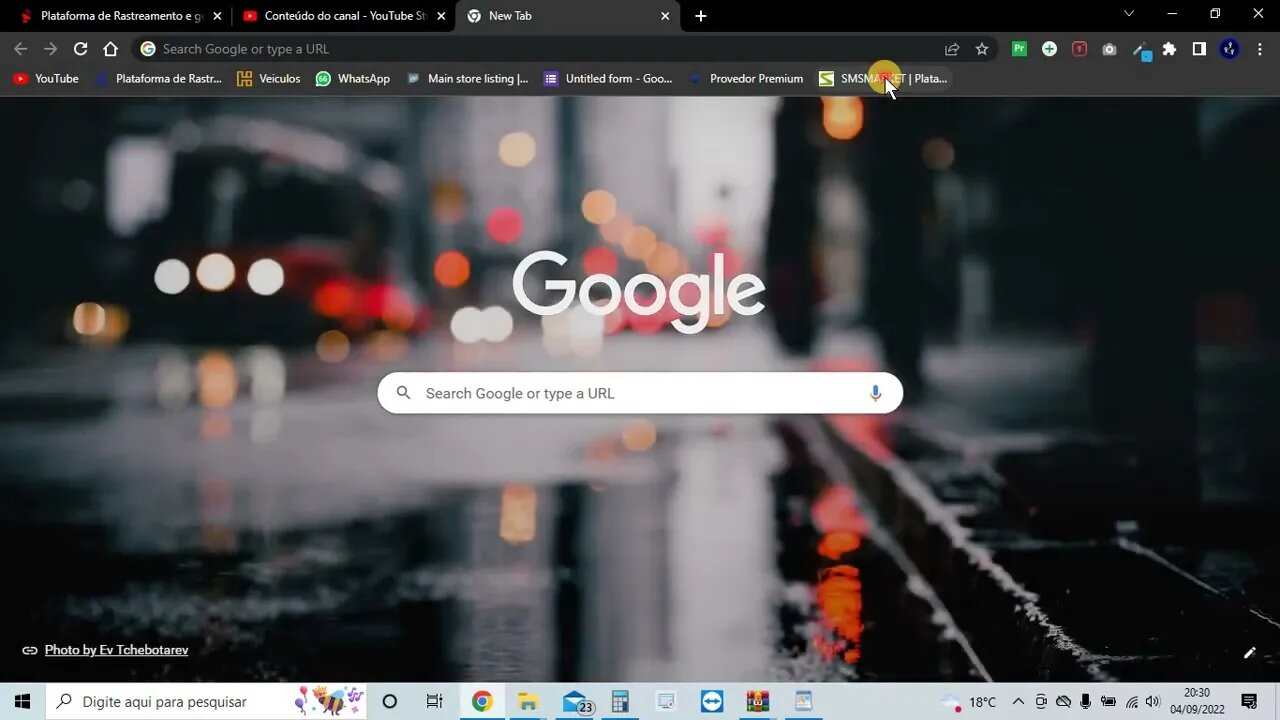Open the YouTube bookmark
1280x720 pixels.
[46, 79]
